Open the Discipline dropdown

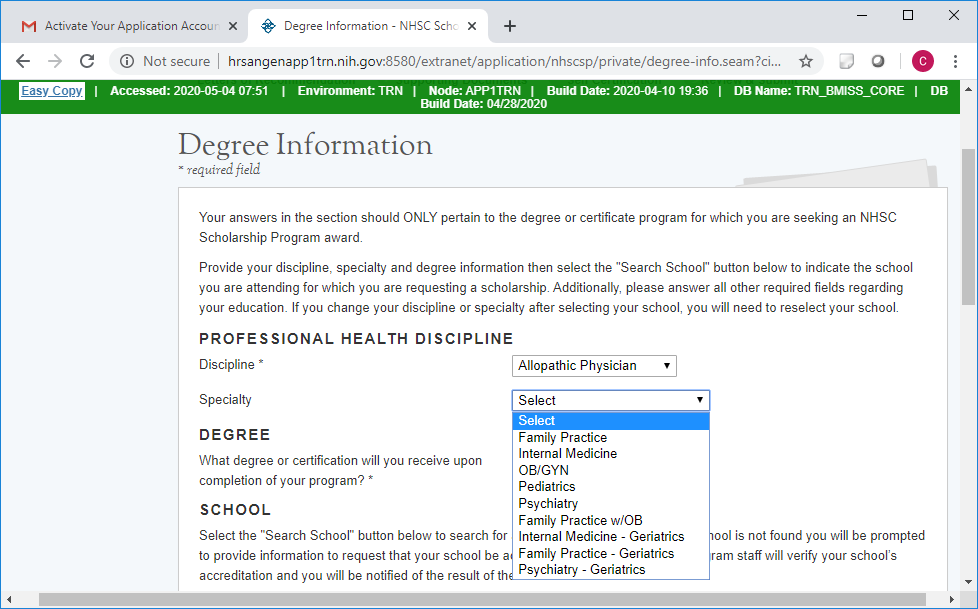594,366
